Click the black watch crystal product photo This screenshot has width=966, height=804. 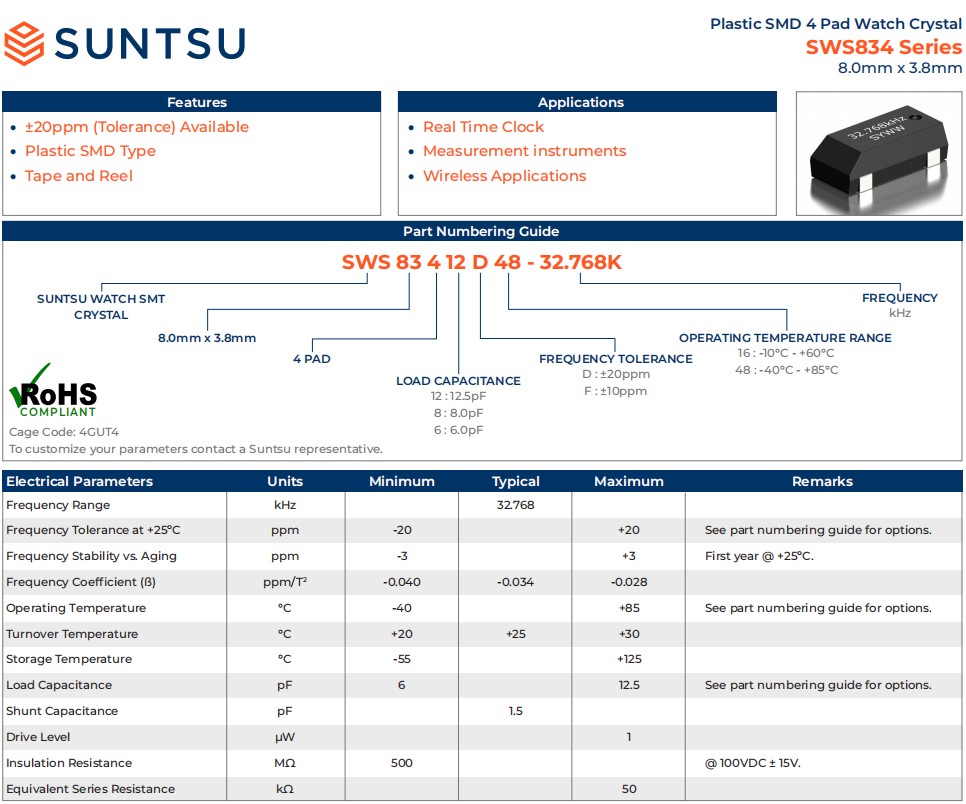pyautogui.click(x=879, y=153)
